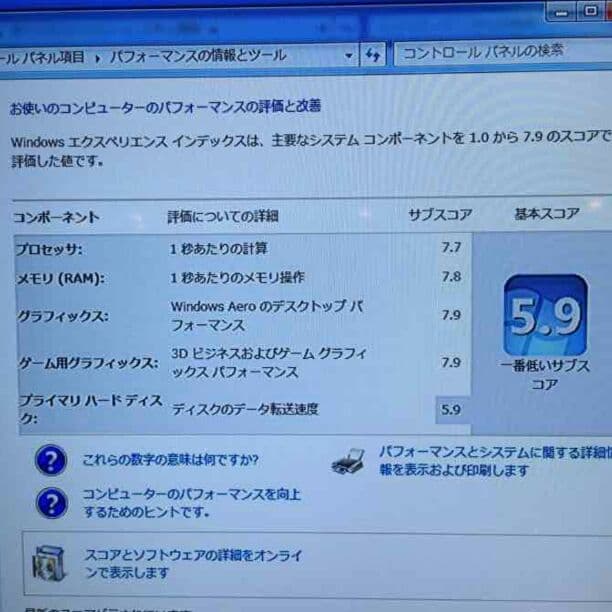Open the パフォーマンスとシステムに関する詳細 print link
Screen dimensions: 612x612
(x=496, y=461)
